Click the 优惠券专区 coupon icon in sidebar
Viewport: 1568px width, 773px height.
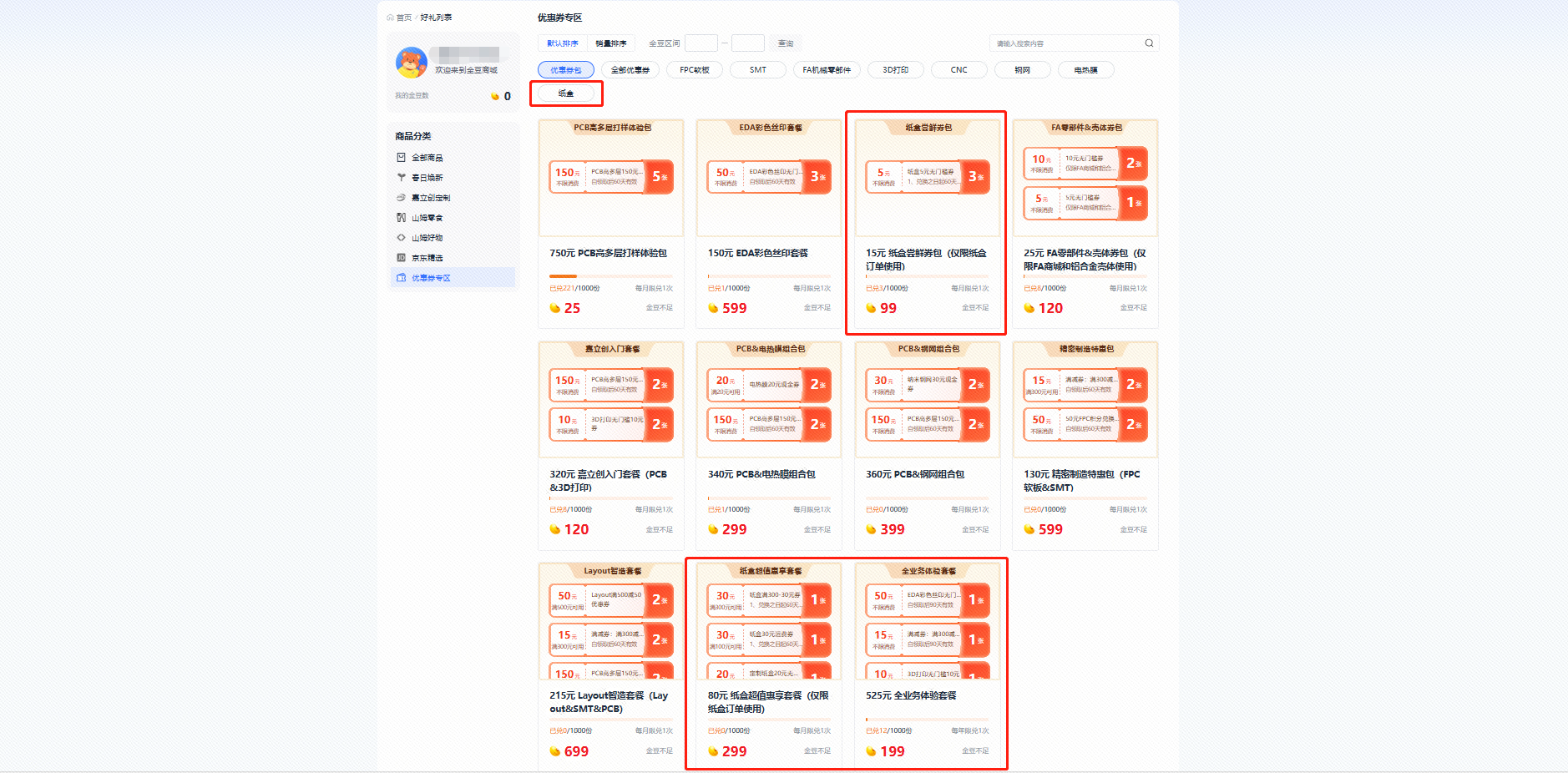pos(402,278)
